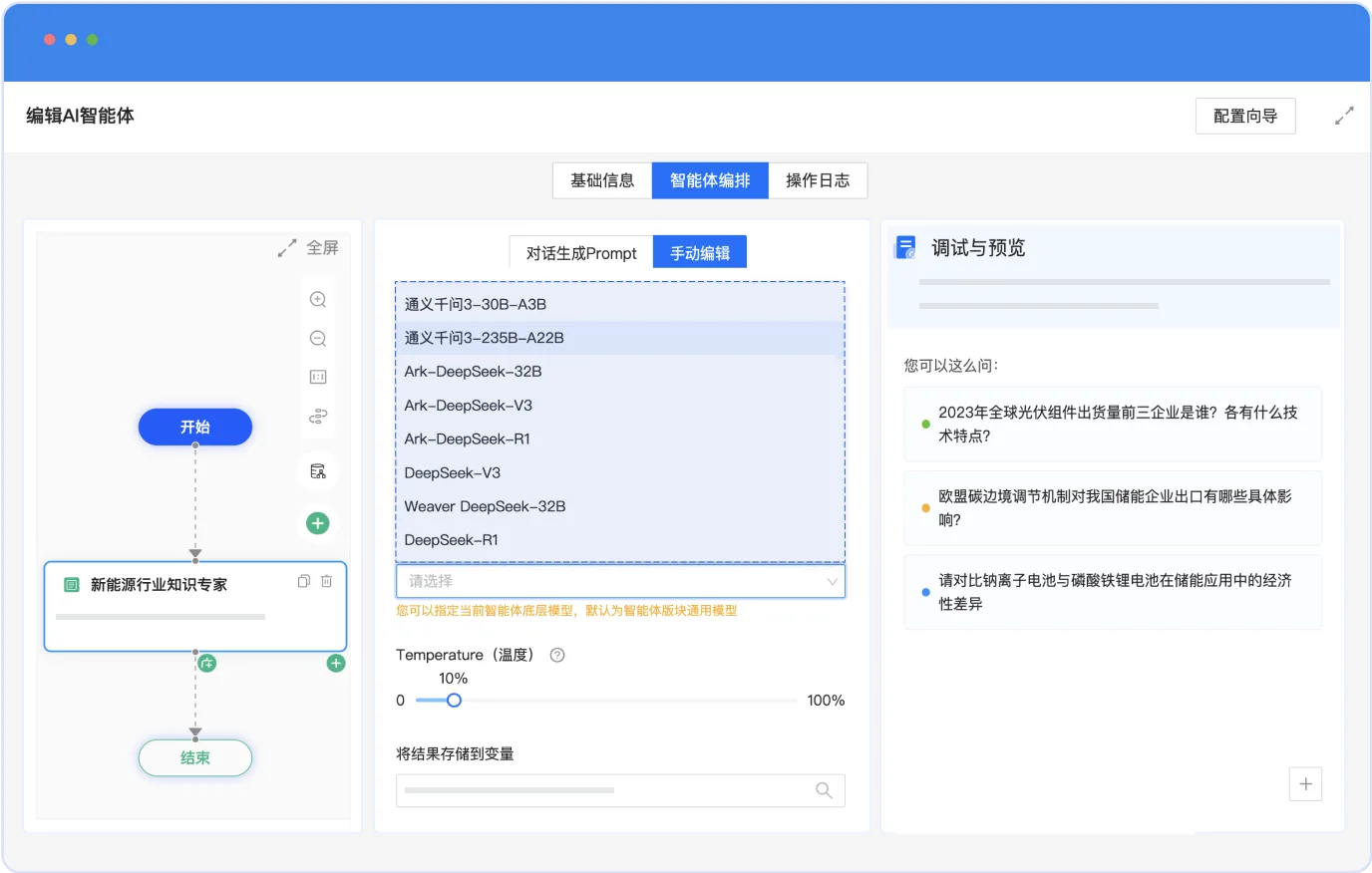Viewport: 1372px width, 873px height.
Task: Ask the 欧盟碳边境调节机制 suggested question
Action: tap(1113, 507)
